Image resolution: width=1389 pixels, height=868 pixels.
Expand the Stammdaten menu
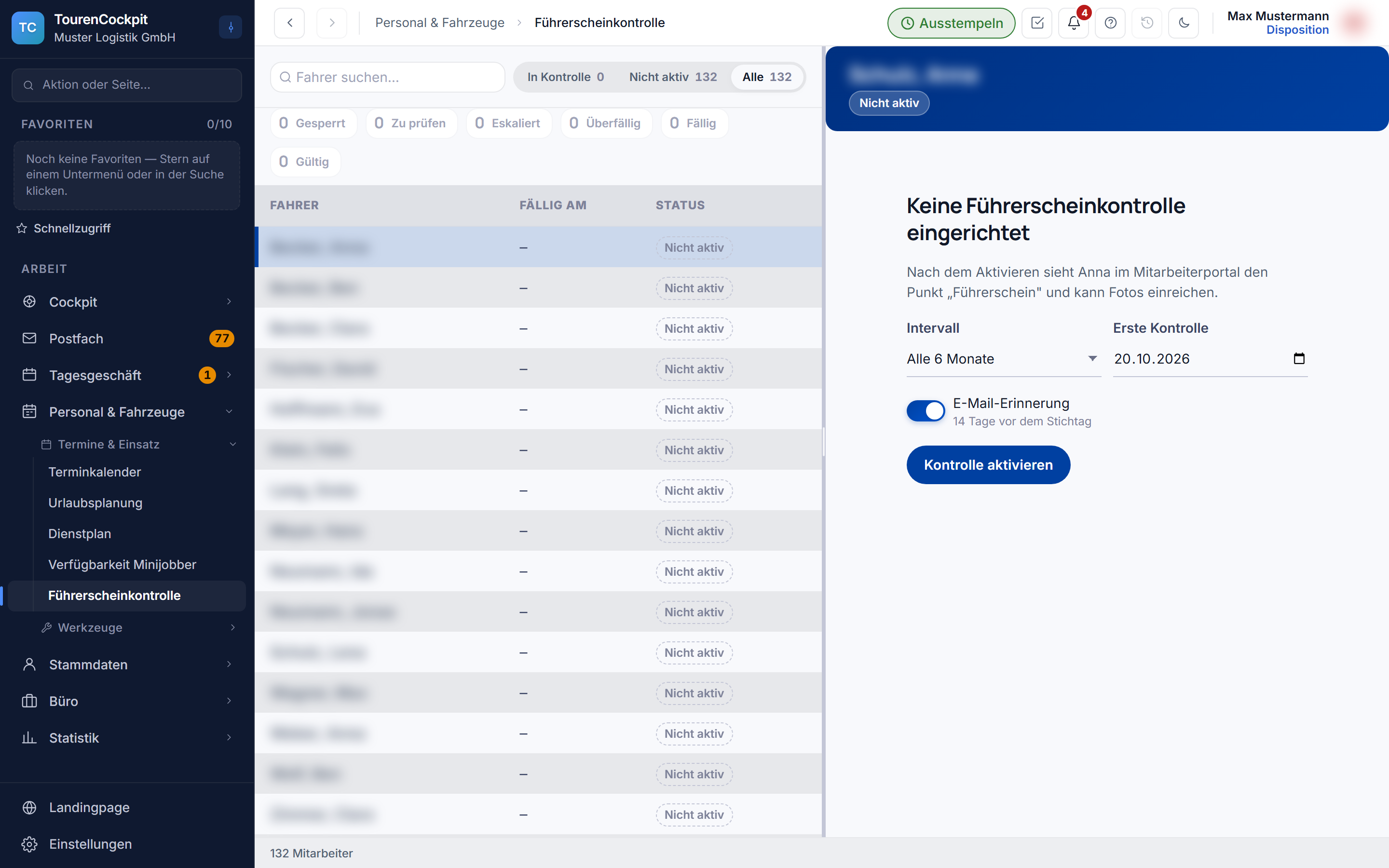(x=229, y=665)
